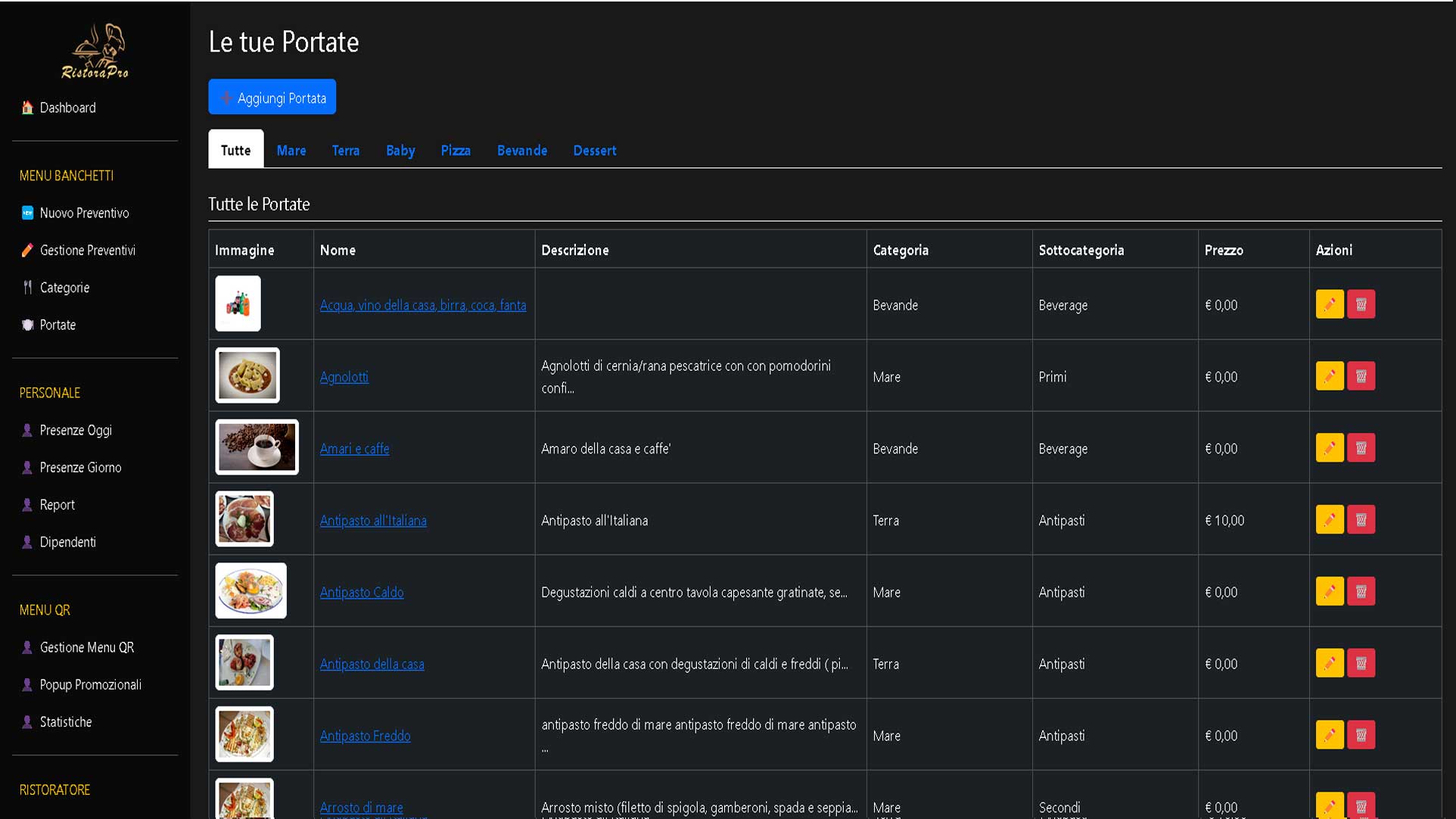Viewport: 1456px width, 819px height.
Task: Click the Primi subcategory cell
Action: 1115,376
